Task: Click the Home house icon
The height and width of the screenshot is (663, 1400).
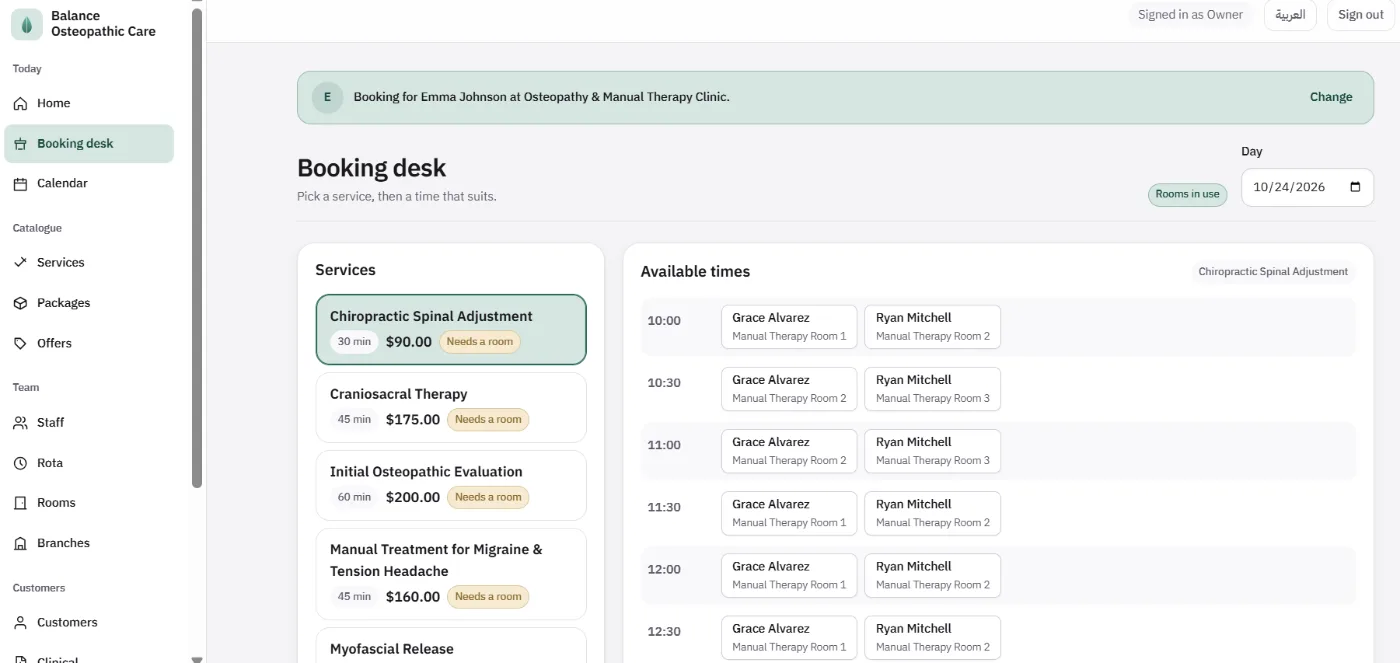Action: point(20,103)
